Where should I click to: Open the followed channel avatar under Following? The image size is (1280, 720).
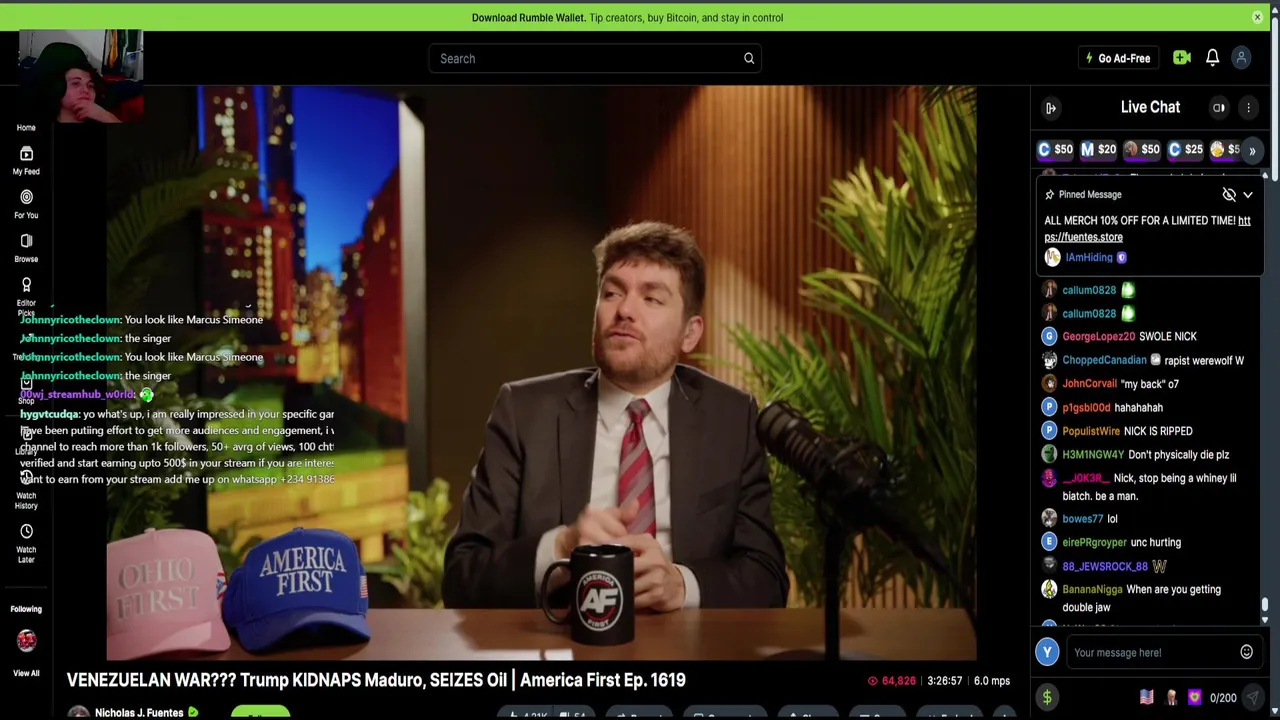point(26,640)
